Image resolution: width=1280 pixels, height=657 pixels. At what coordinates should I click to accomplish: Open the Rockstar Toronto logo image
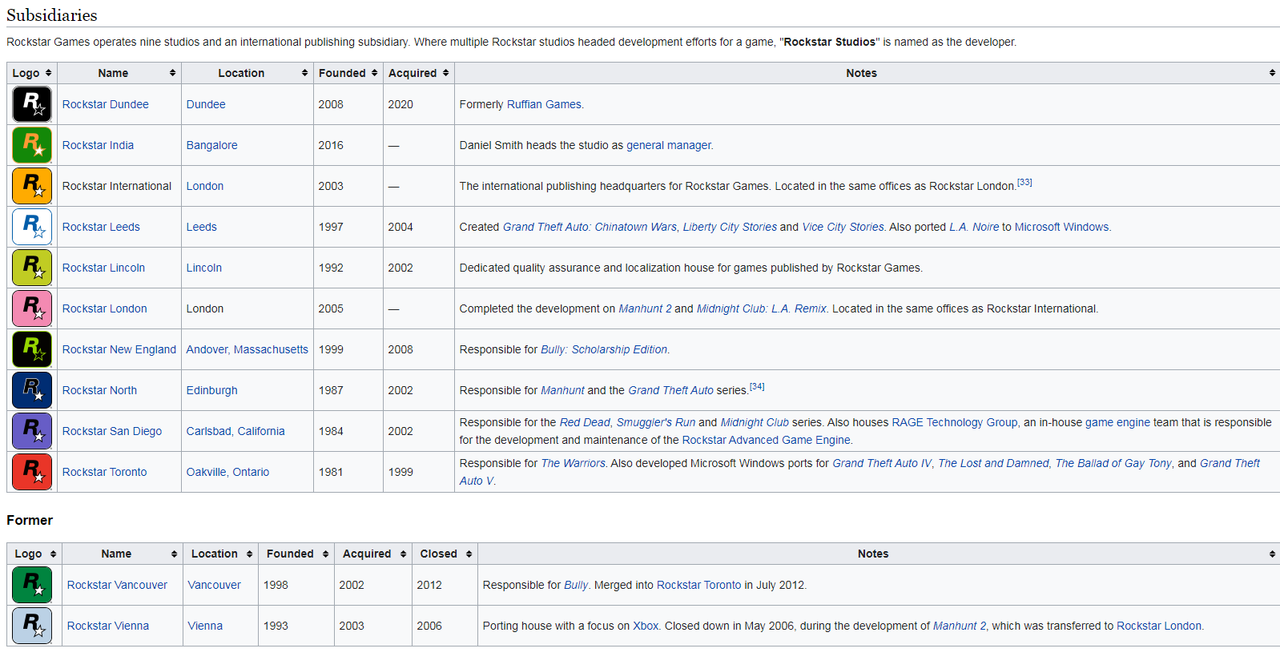point(32,472)
